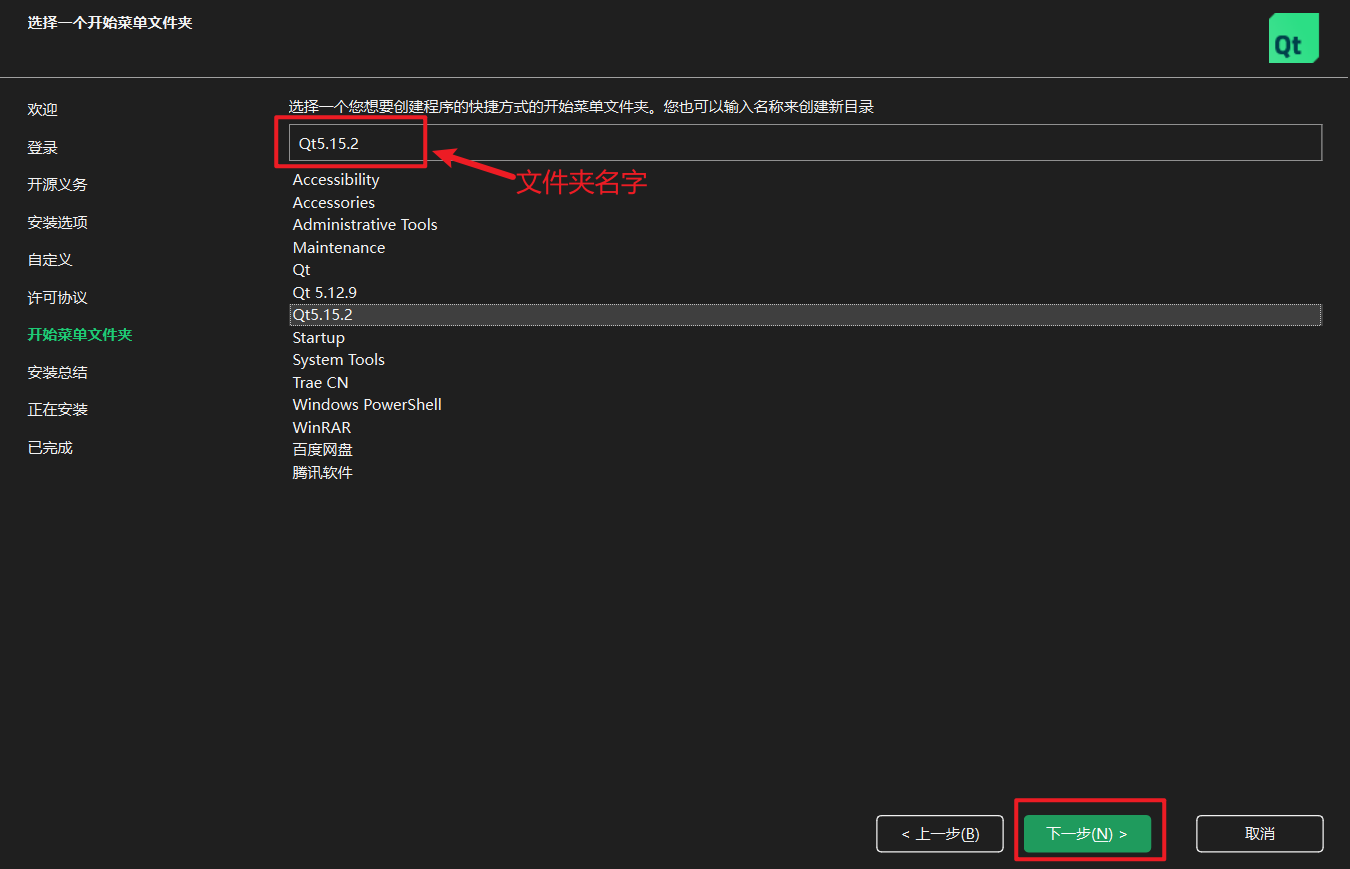Screen dimensions: 1350x869
Task: Select the Trae CN folder entry
Action: click(x=321, y=383)
